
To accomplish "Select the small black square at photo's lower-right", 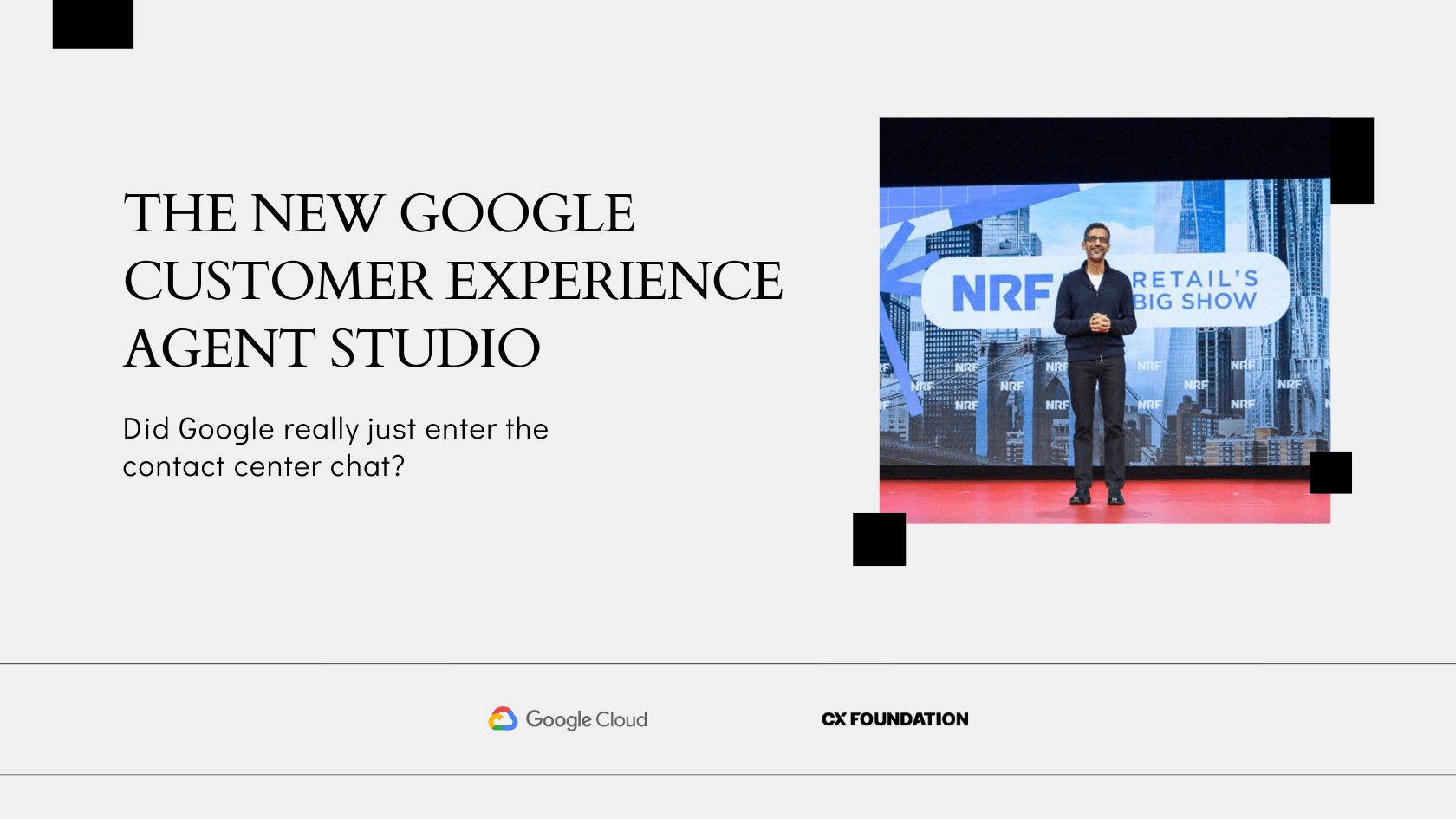I will (1332, 472).
